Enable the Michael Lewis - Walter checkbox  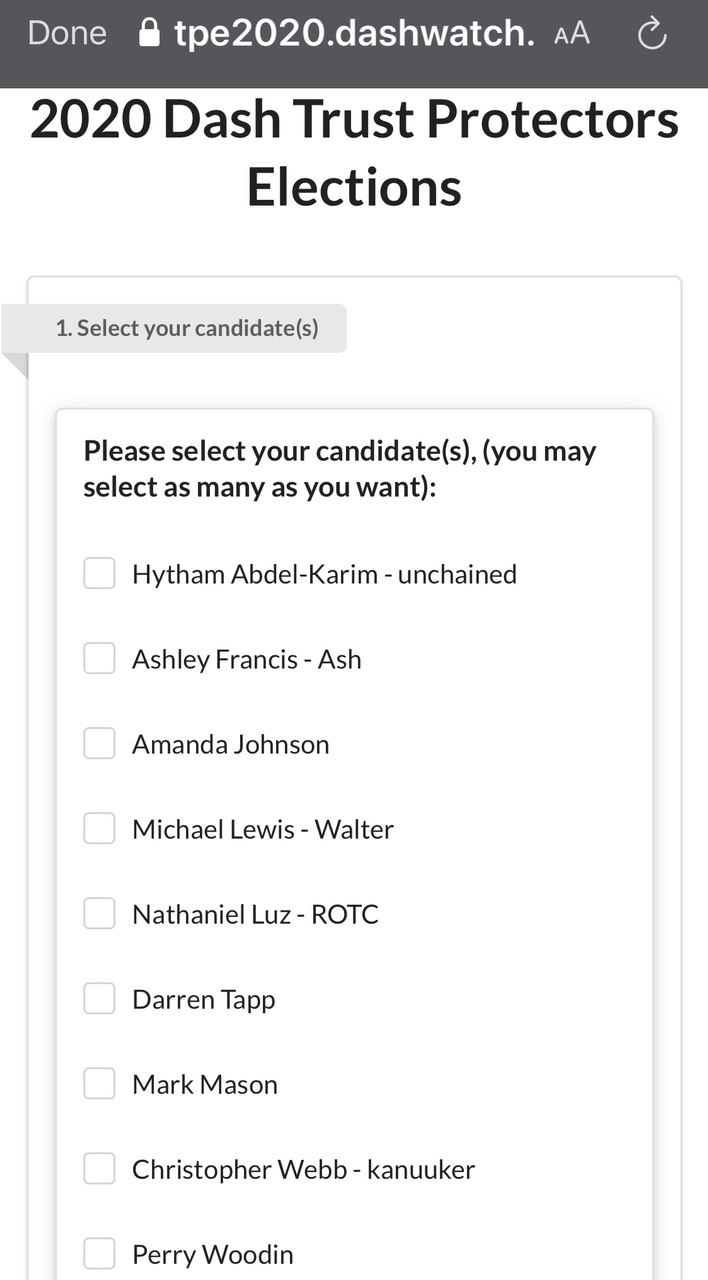point(99,829)
